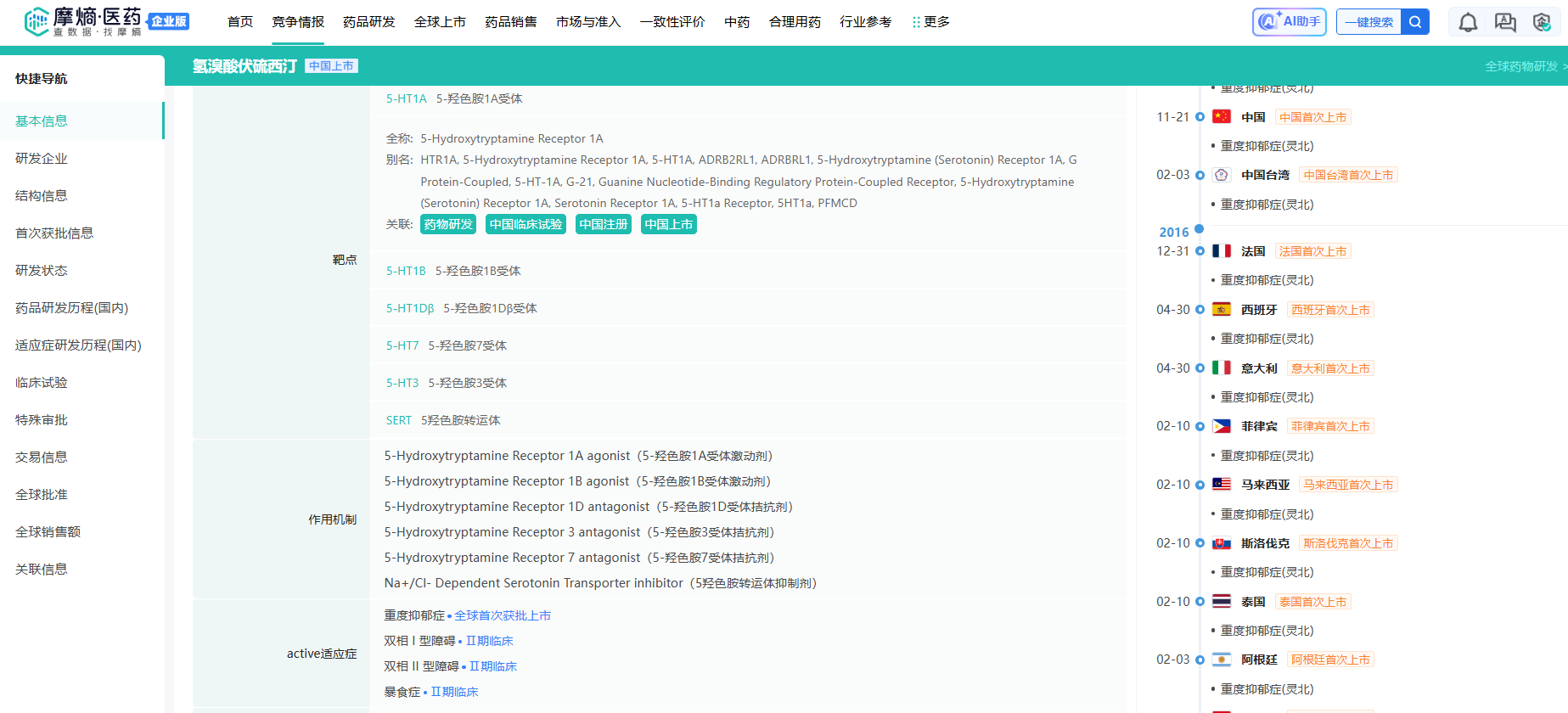Click the Philippines flag icon
Image resolution: width=1568 pixels, height=713 pixels.
1222,426
